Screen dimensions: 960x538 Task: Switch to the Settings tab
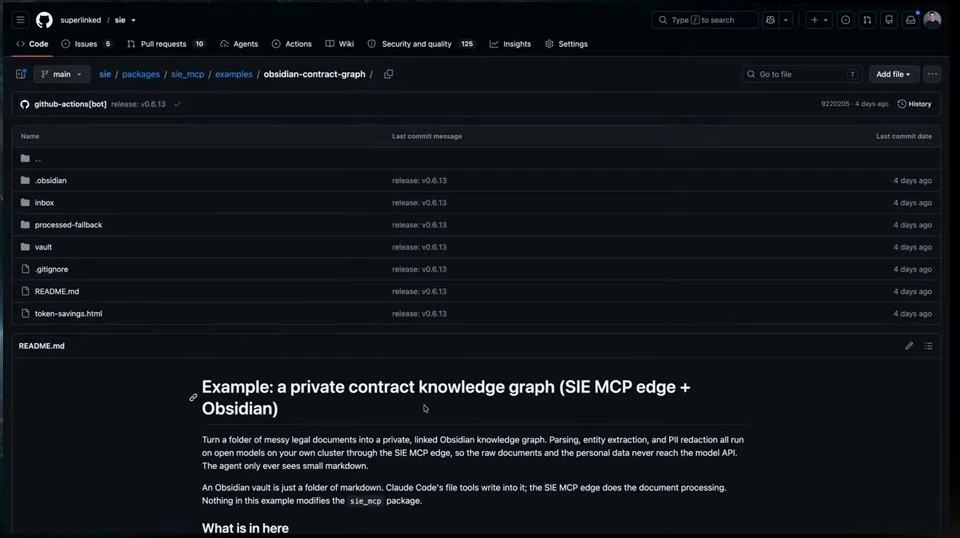point(566,44)
